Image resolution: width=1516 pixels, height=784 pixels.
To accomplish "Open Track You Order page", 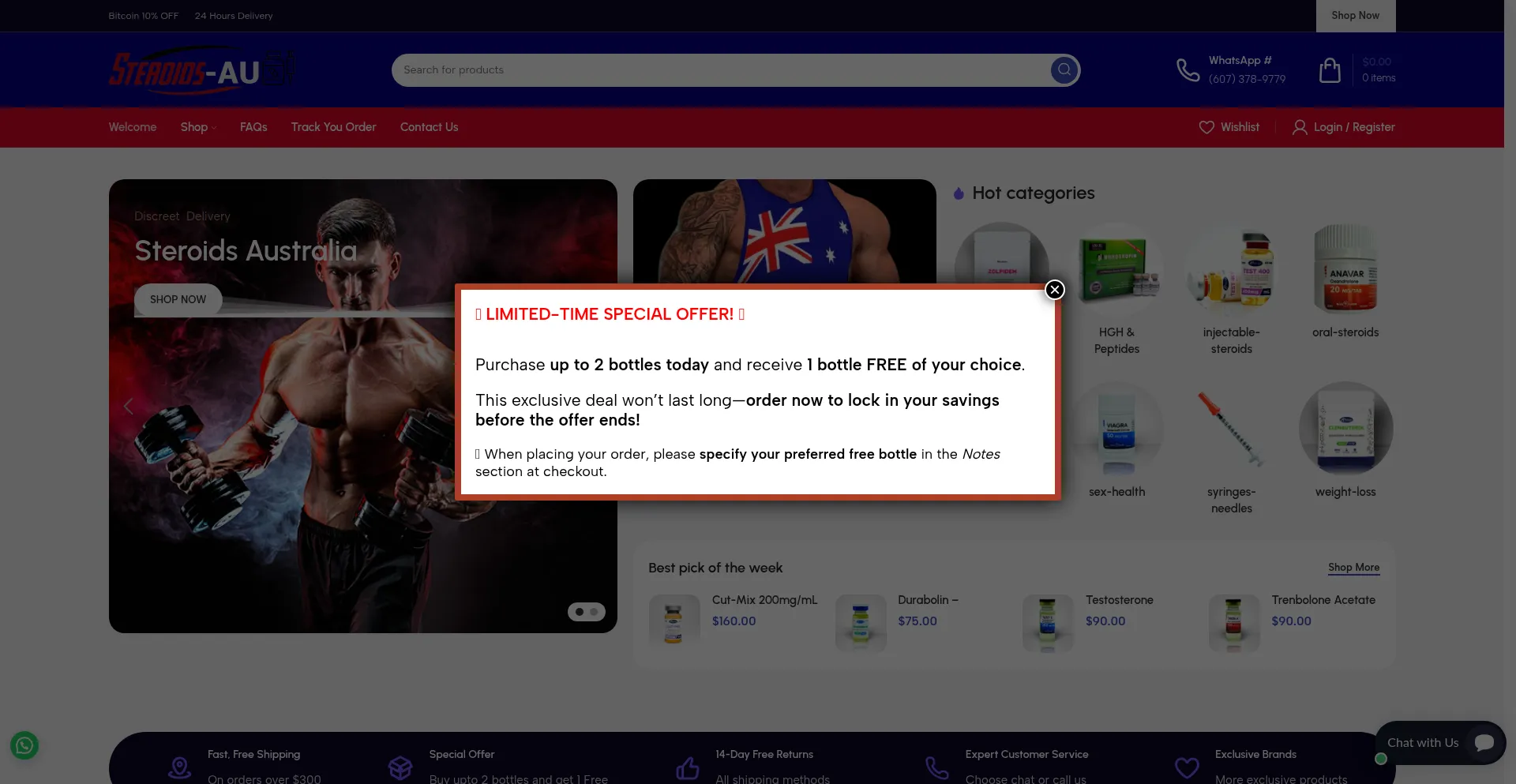I will [333, 127].
